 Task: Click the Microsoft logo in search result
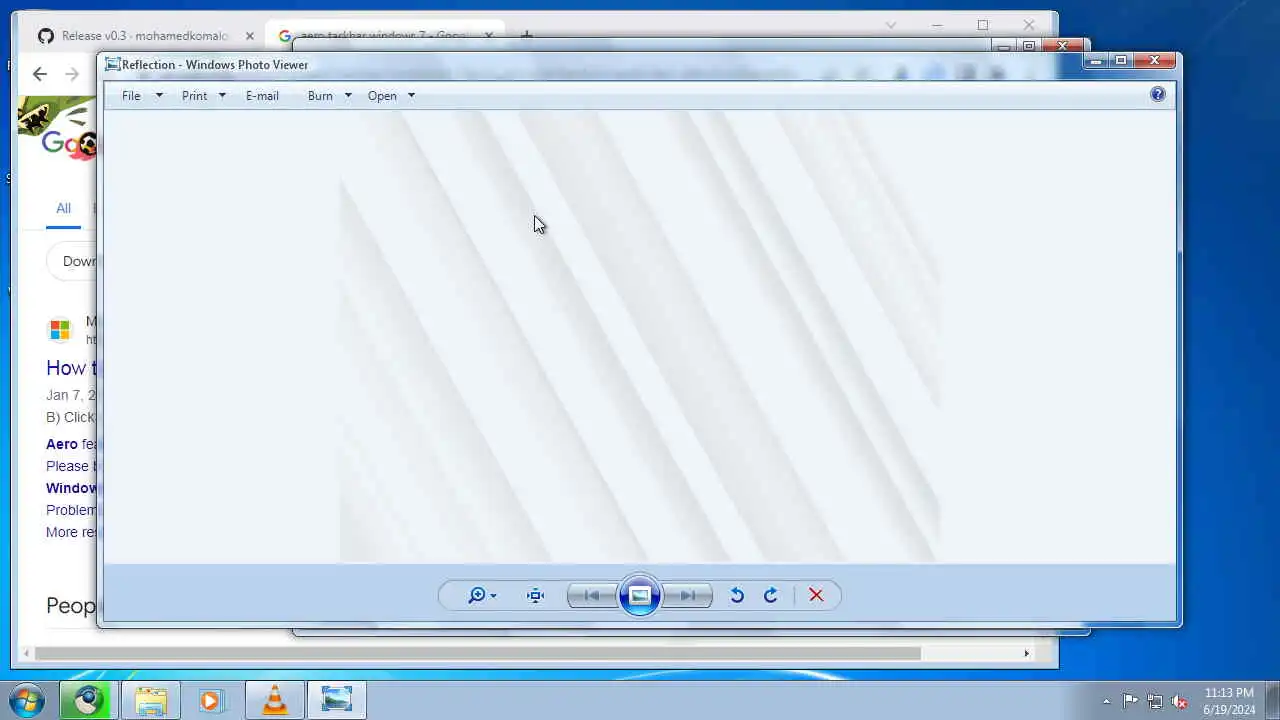click(60, 329)
